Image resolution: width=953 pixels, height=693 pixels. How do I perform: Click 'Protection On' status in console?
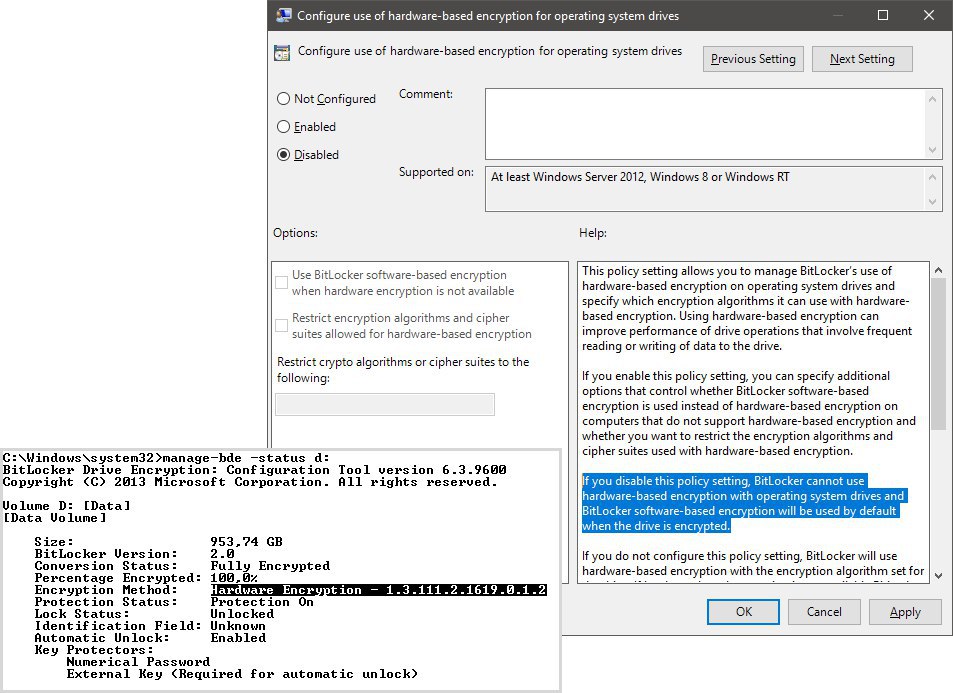point(262,602)
